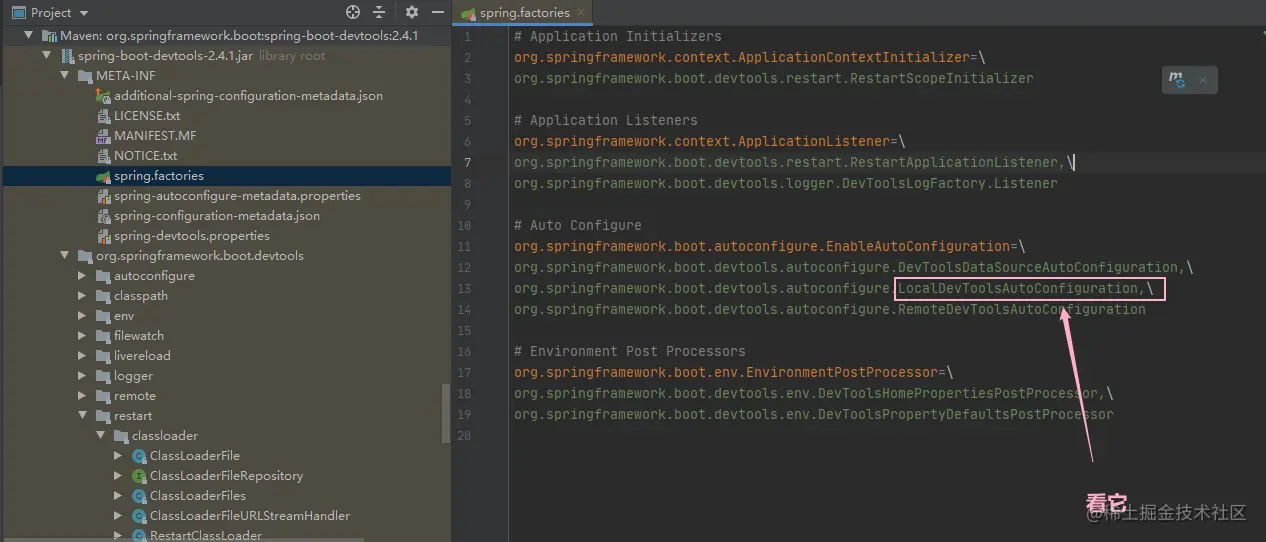Click the ClassLoaderFileURLStreamHandler class icon

[139, 516]
